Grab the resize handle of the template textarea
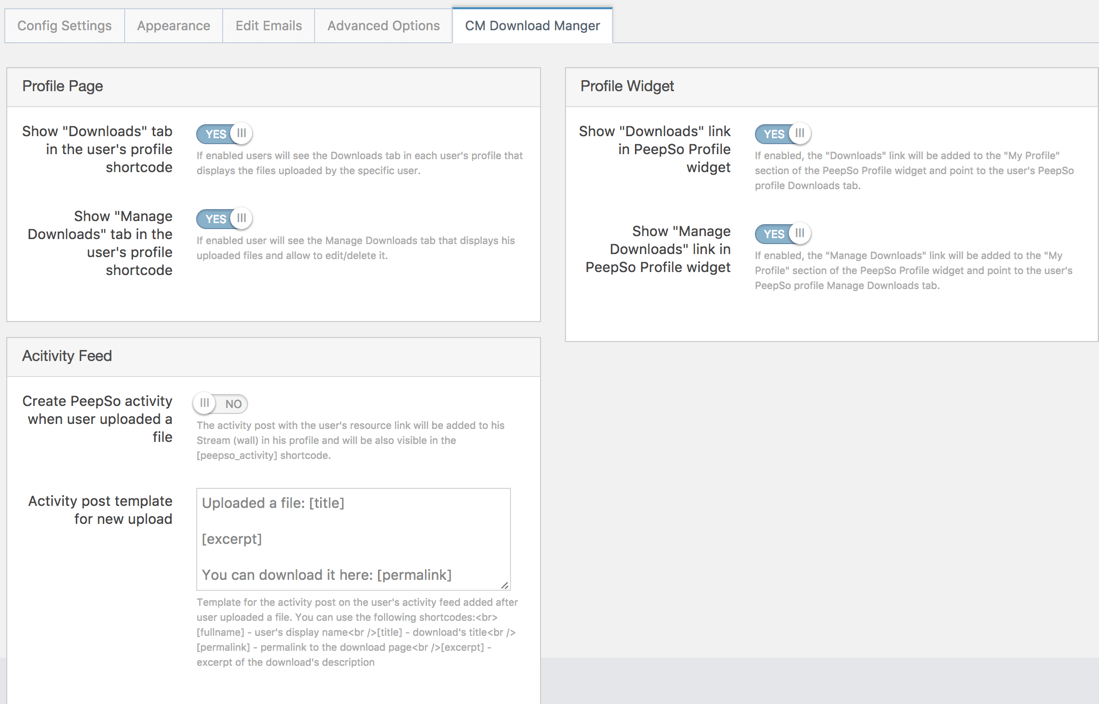This screenshot has width=1099, height=704. click(505, 585)
